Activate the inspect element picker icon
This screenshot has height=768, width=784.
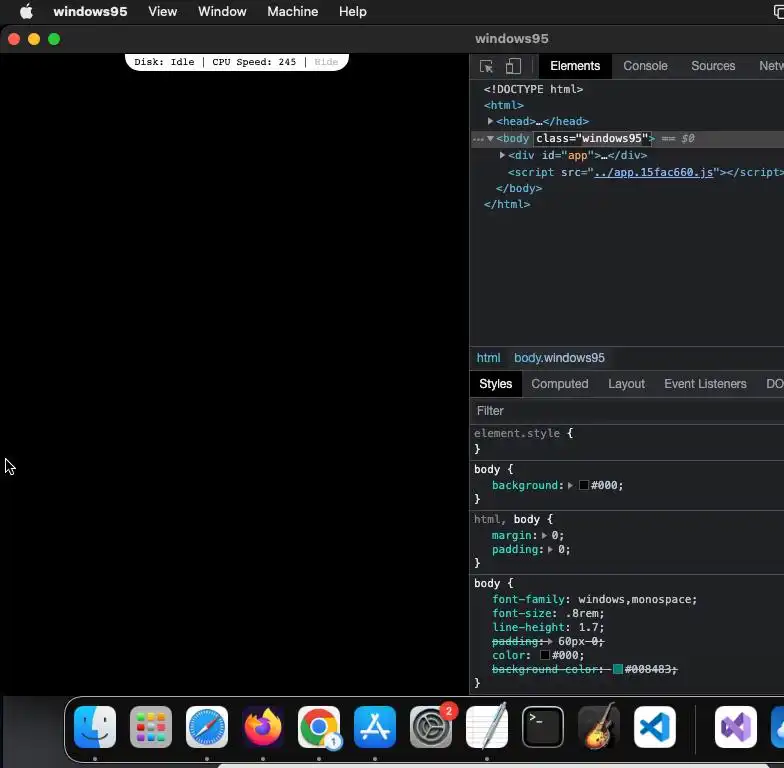(x=486, y=66)
